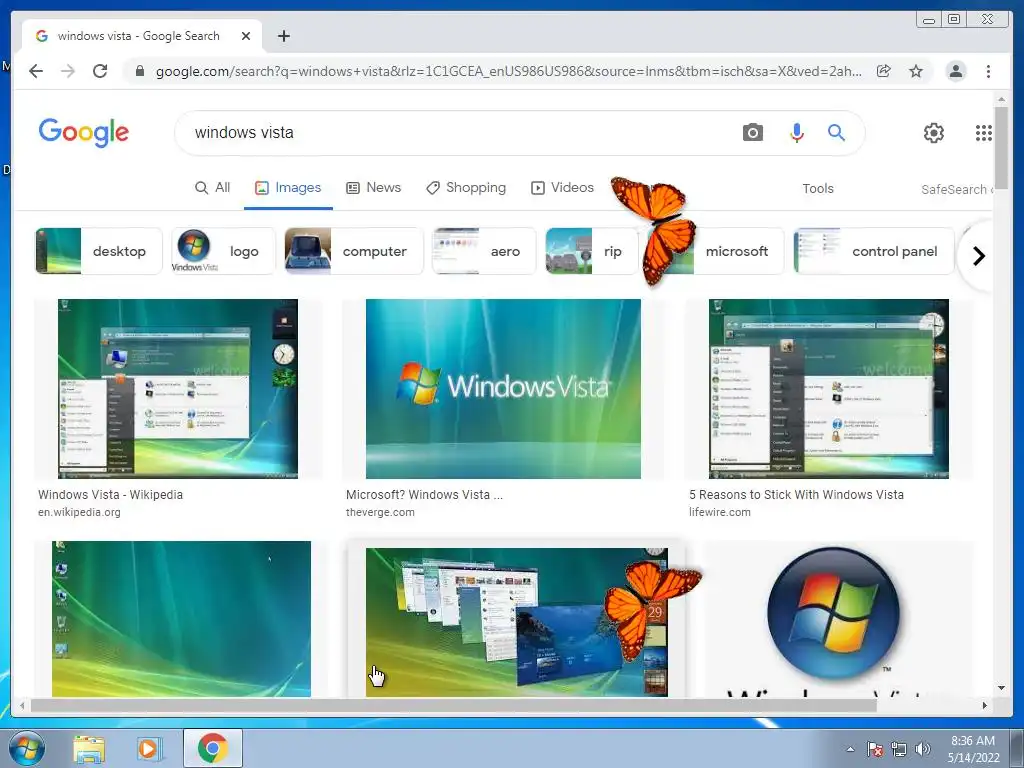Close the windows vista Google Search tab
Screen dimensions: 1024x768
click(246, 36)
